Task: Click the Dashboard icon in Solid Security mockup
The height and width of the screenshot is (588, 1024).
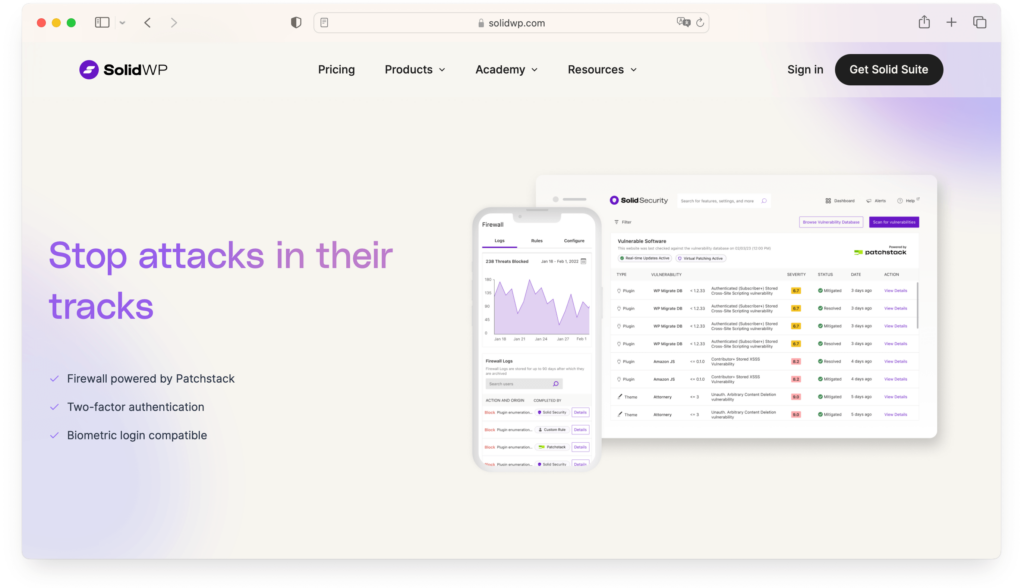Action: click(828, 201)
